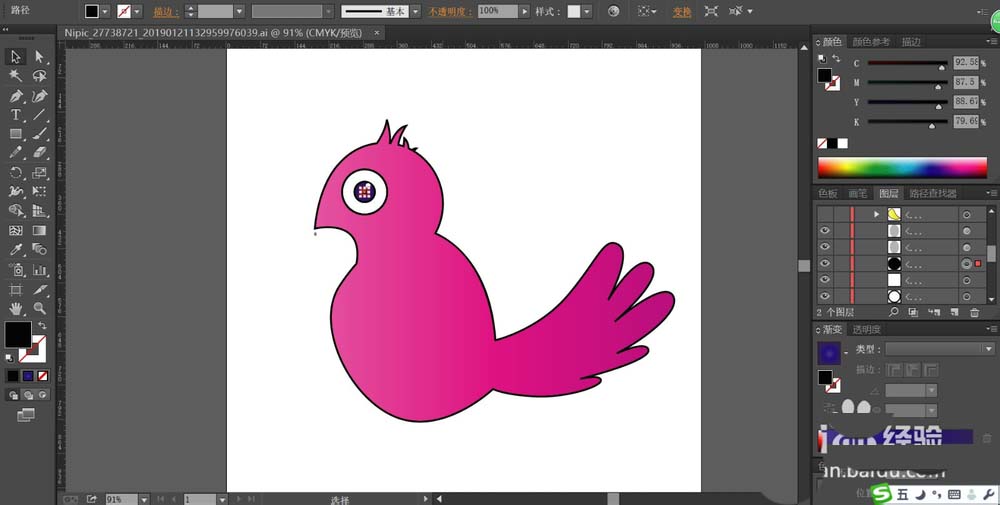This screenshot has width=1000, height=505.
Task: Select the Pen tool
Action: point(16,96)
